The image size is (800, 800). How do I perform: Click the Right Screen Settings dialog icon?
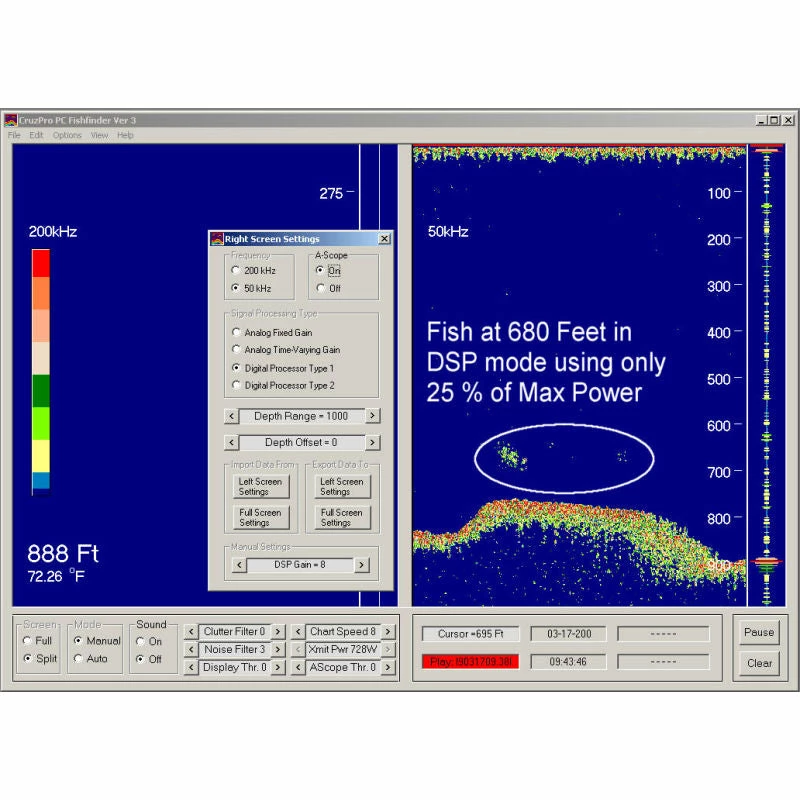point(216,239)
